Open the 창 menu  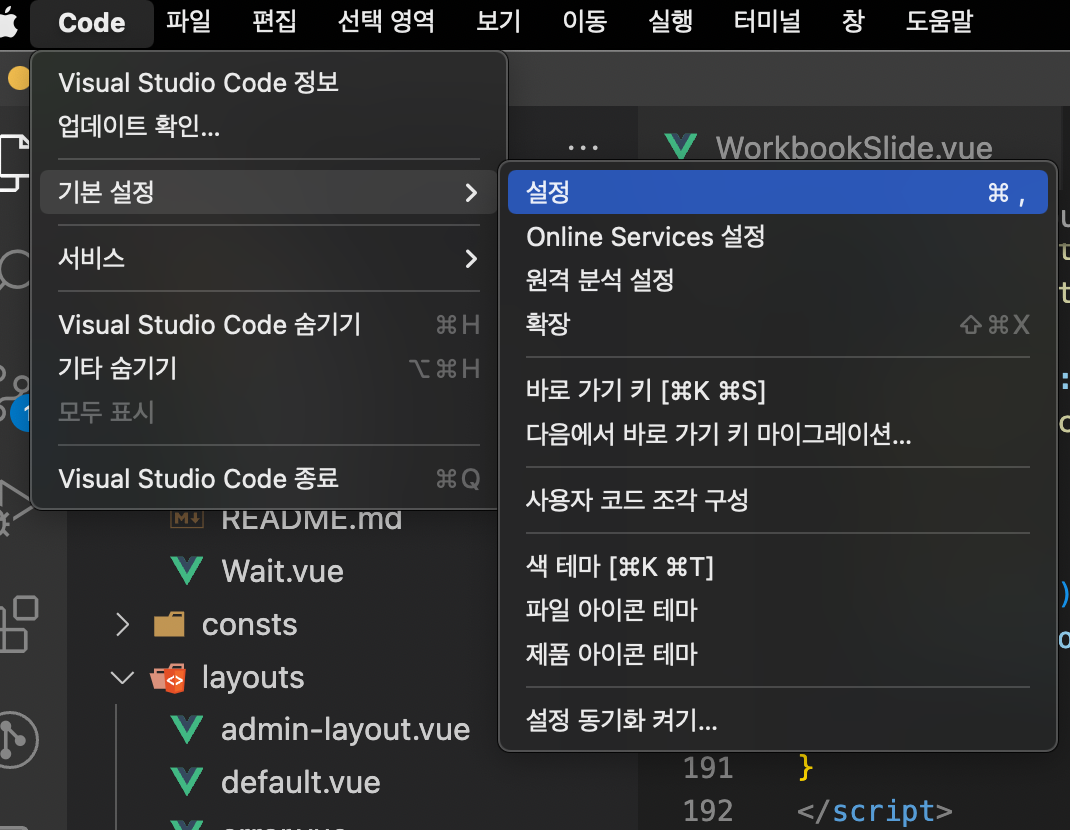pyautogui.click(x=853, y=21)
